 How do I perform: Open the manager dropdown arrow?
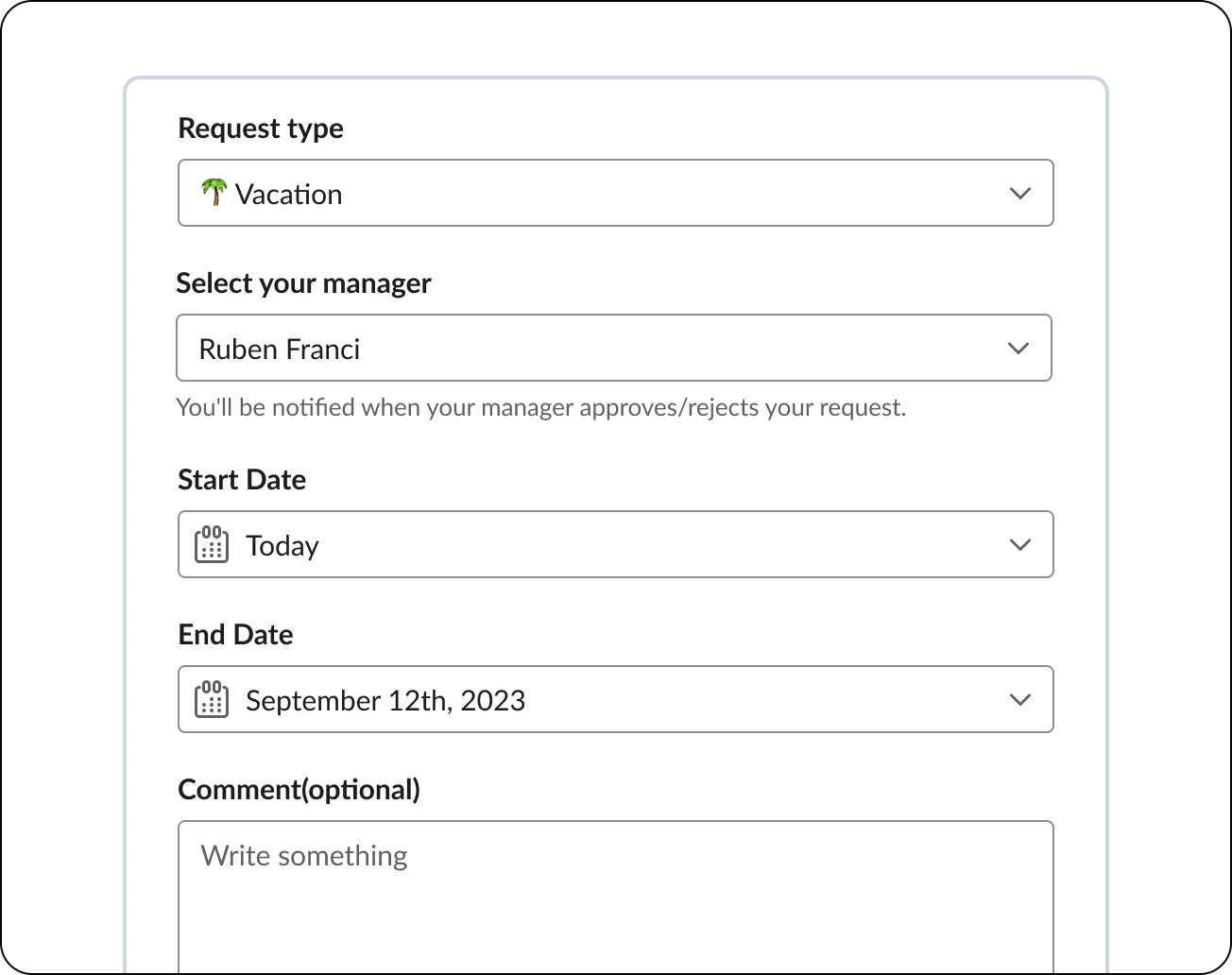point(1018,349)
